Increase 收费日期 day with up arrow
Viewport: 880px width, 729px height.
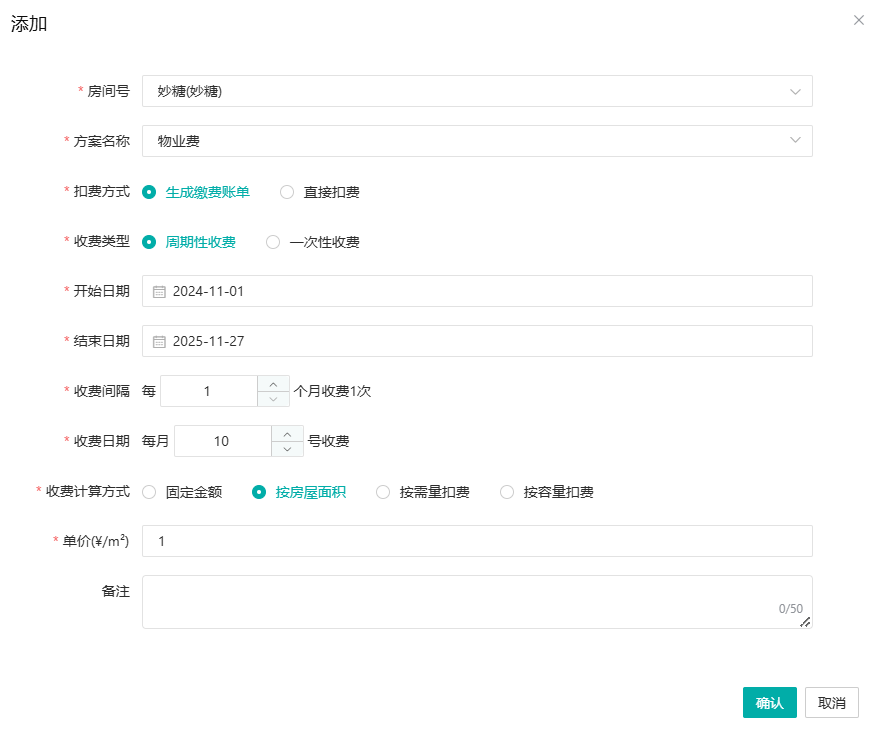(x=287, y=433)
